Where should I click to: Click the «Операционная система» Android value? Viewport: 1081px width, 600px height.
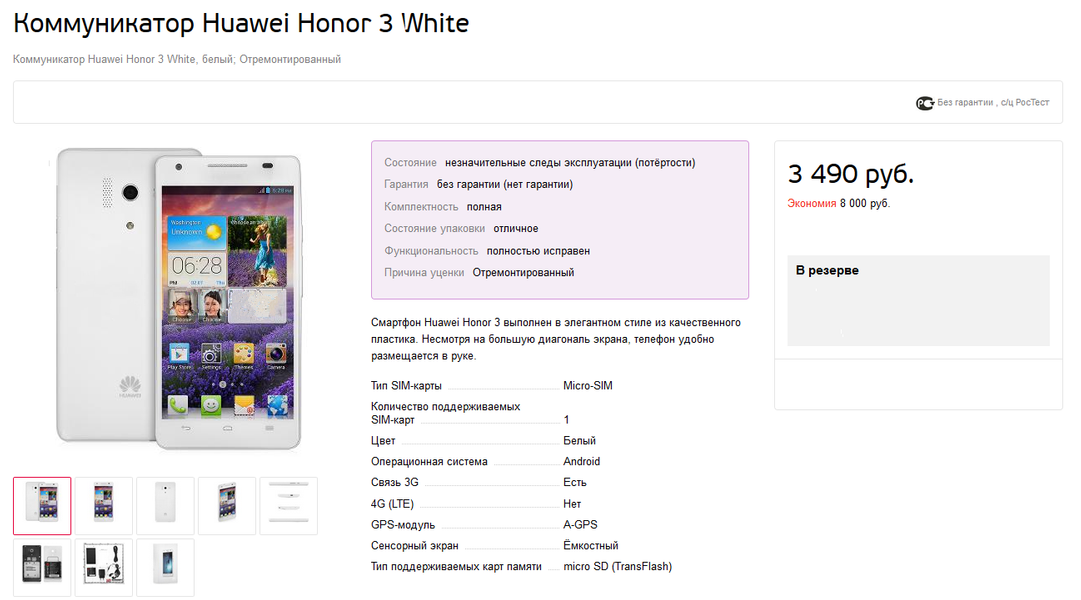(581, 462)
